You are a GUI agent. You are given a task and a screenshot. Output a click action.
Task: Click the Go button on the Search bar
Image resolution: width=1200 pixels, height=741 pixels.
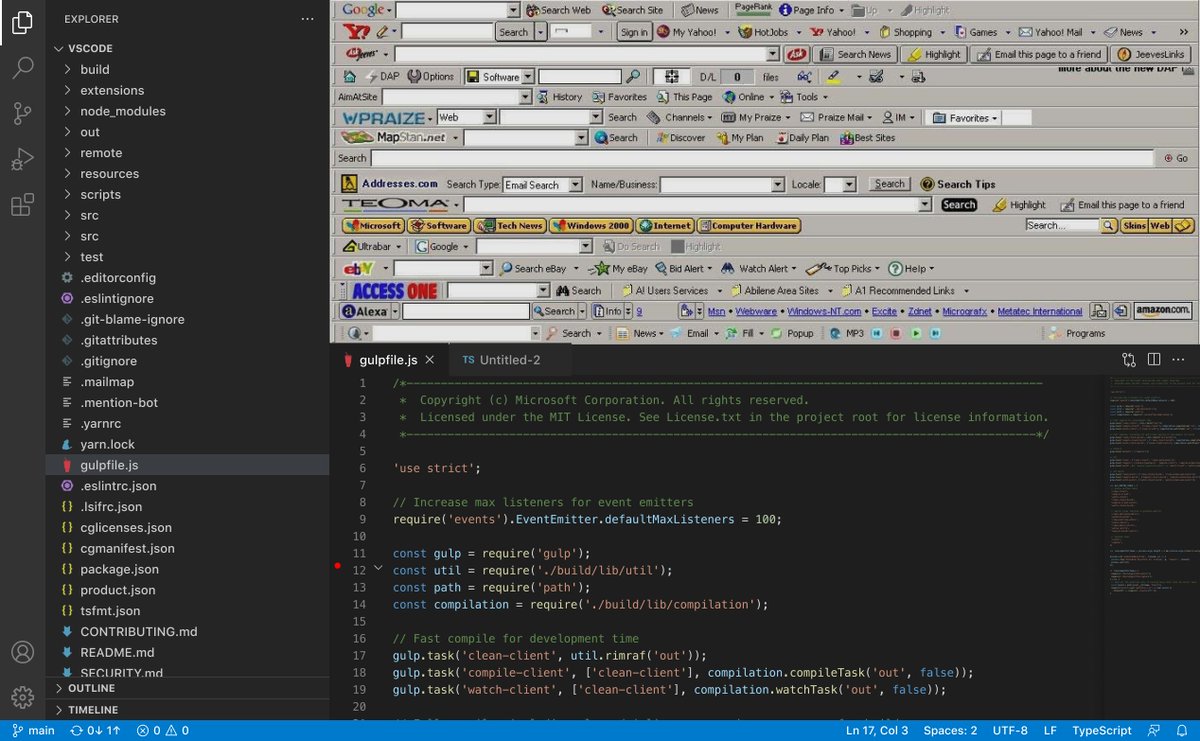(1175, 158)
